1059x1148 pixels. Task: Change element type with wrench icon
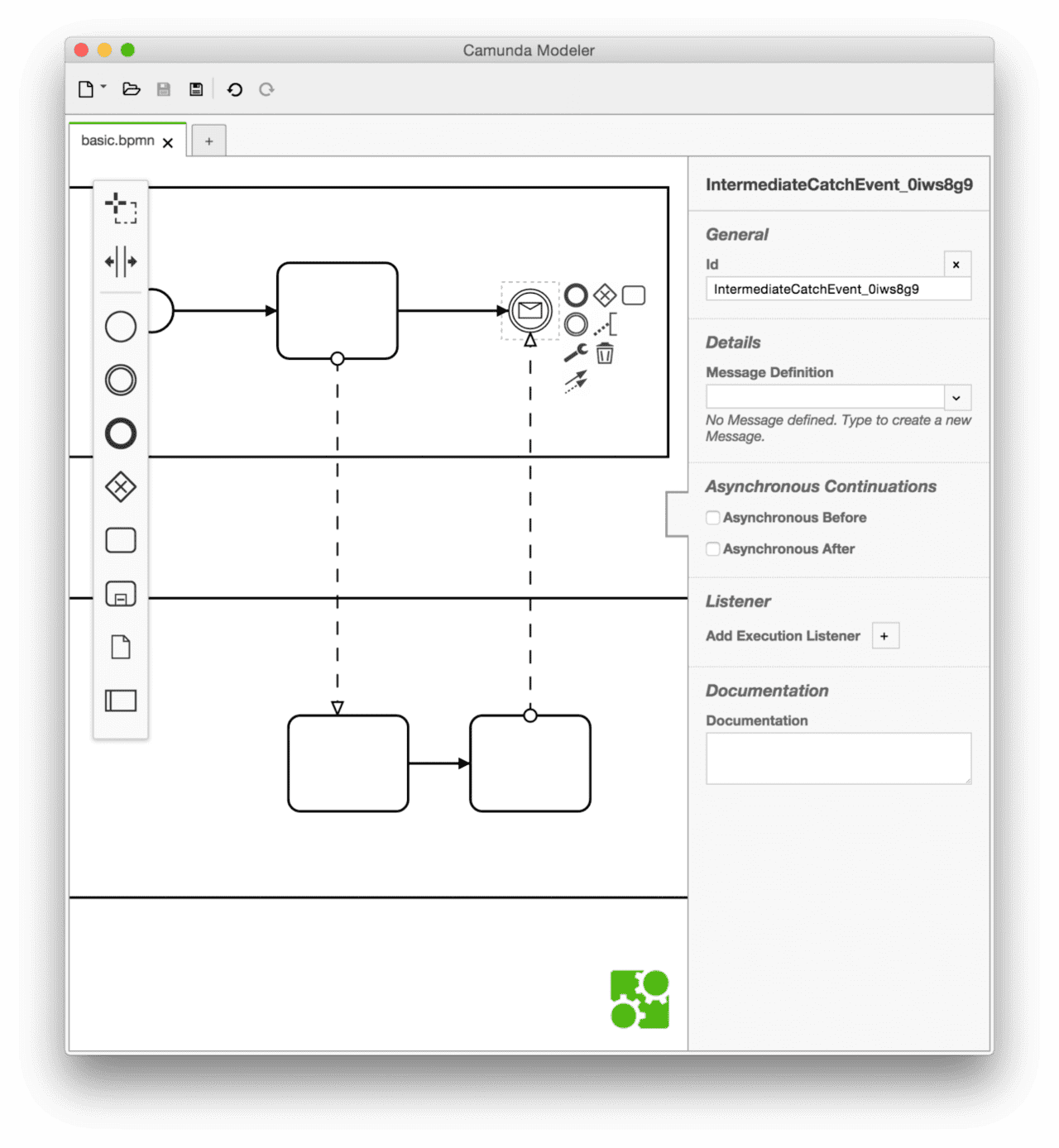click(x=576, y=353)
